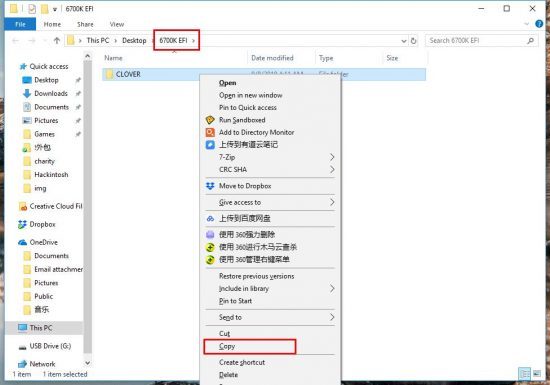Viewport: 550px width, 385px height.
Task: Open Network in the sidebar
Action: (x=42, y=364)
